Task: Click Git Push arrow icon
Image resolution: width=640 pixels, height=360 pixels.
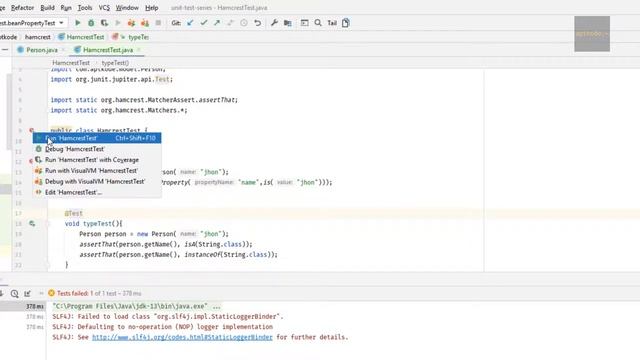Action: tap(217, 23)
